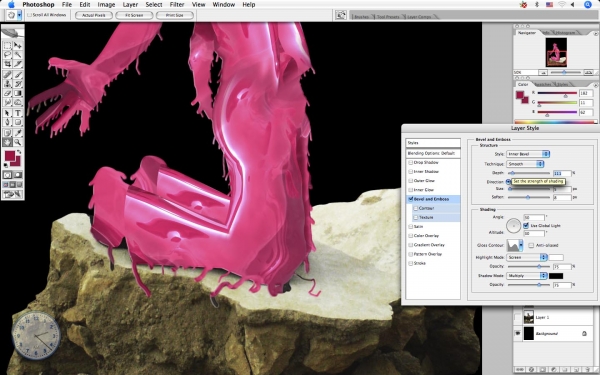Open the Select menu

(x=154, y=5)
